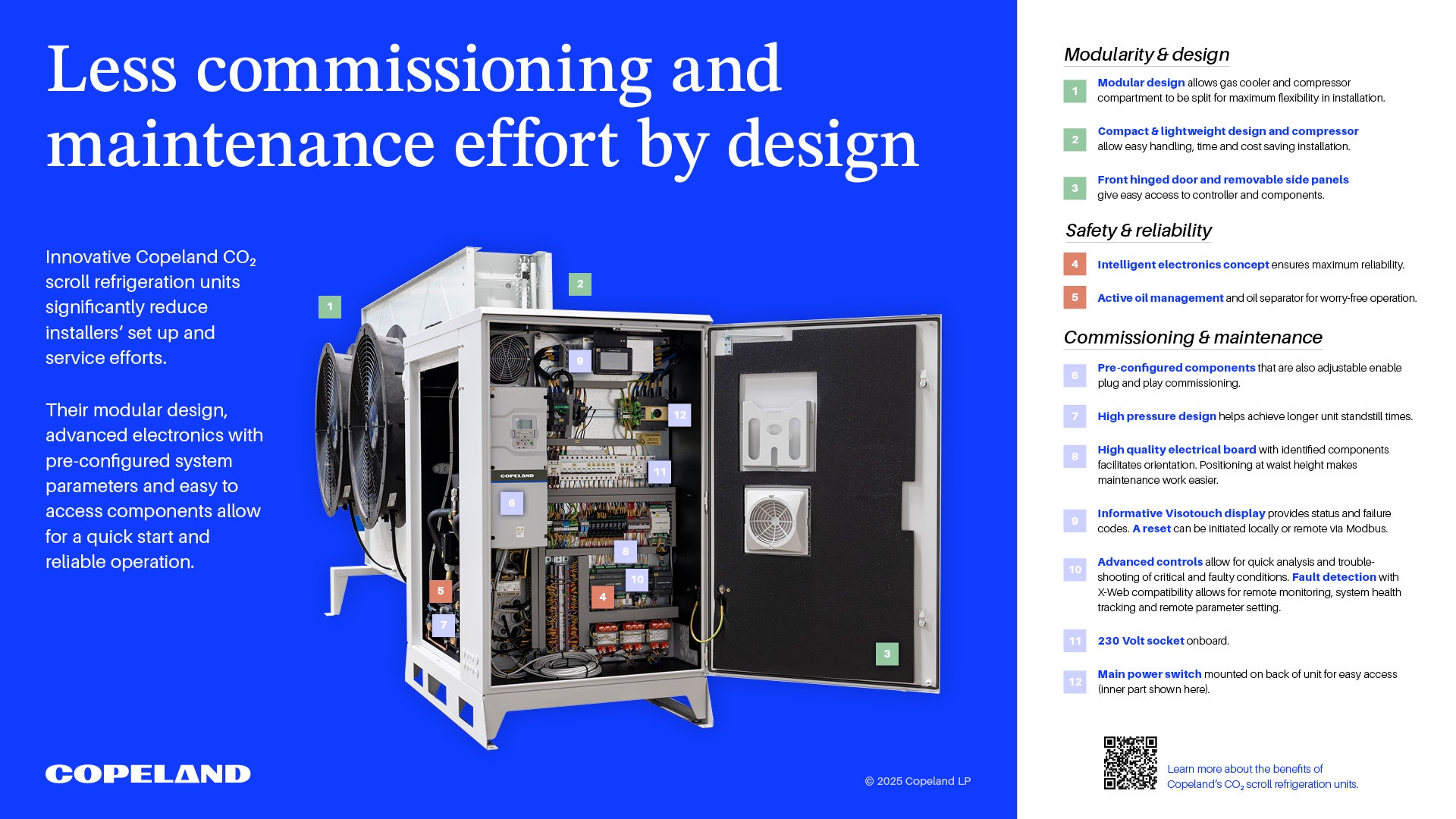Open the 'Learn more about the benefits' link
Image resolution: width=1456 pixels, height=819 pixels.
click(x=1263, y=777)
